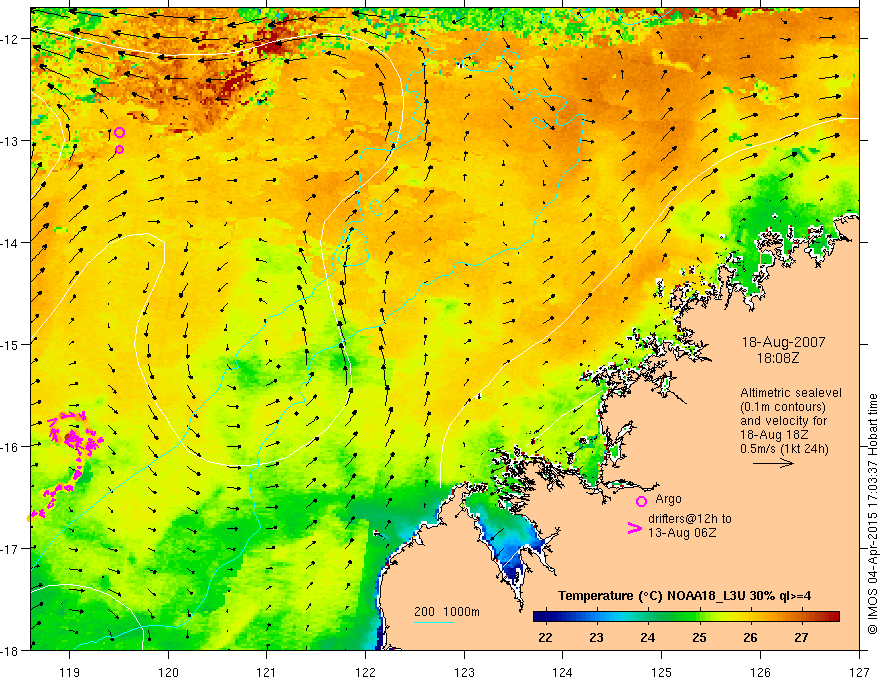Click the '0.5m/s (1kt 24h)' text
The width and height of the screenshot is (880, 680).
pyautogui.click(x=784, y=448)
